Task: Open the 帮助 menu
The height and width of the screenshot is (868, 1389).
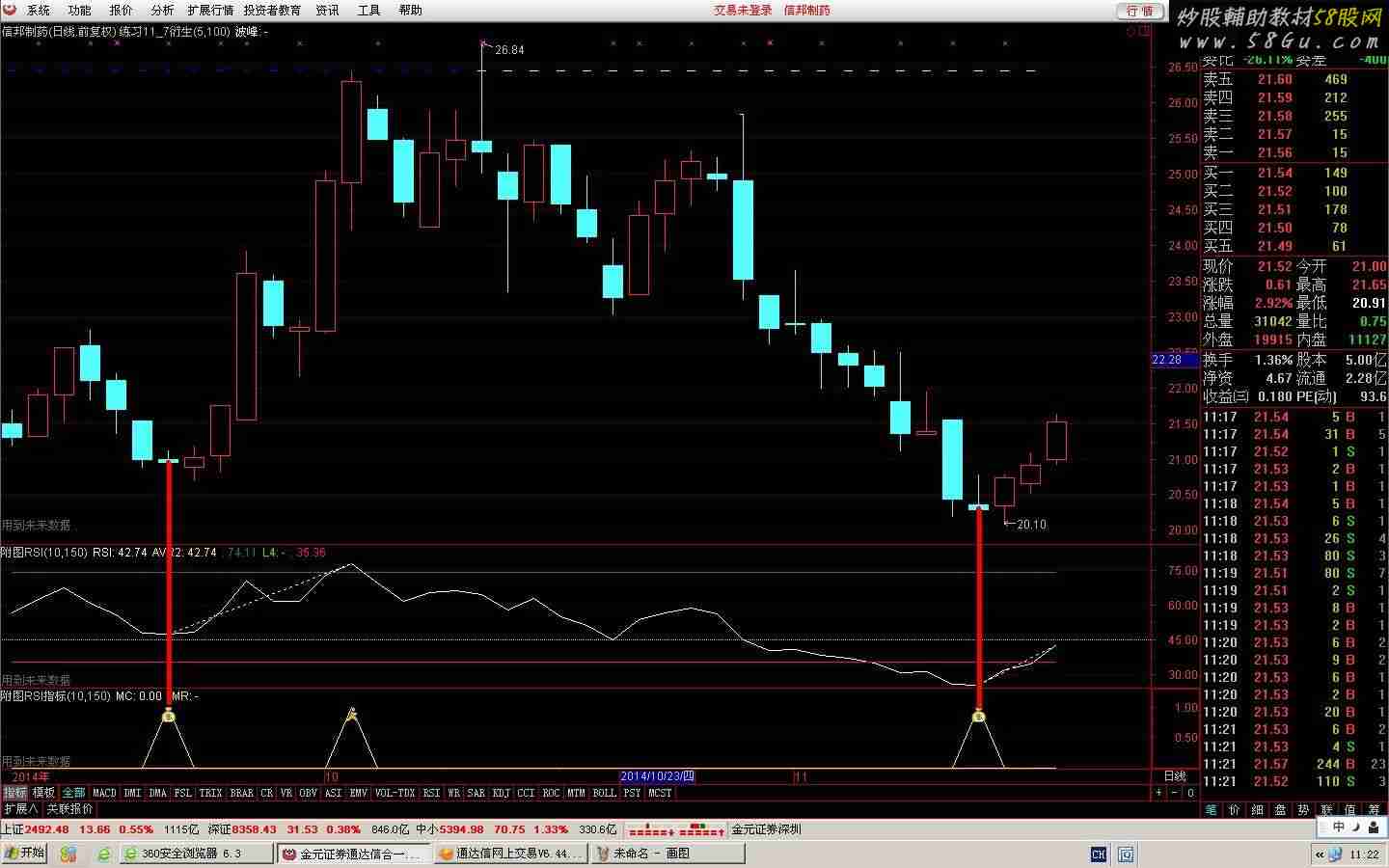Action: [x=410, y=10]
